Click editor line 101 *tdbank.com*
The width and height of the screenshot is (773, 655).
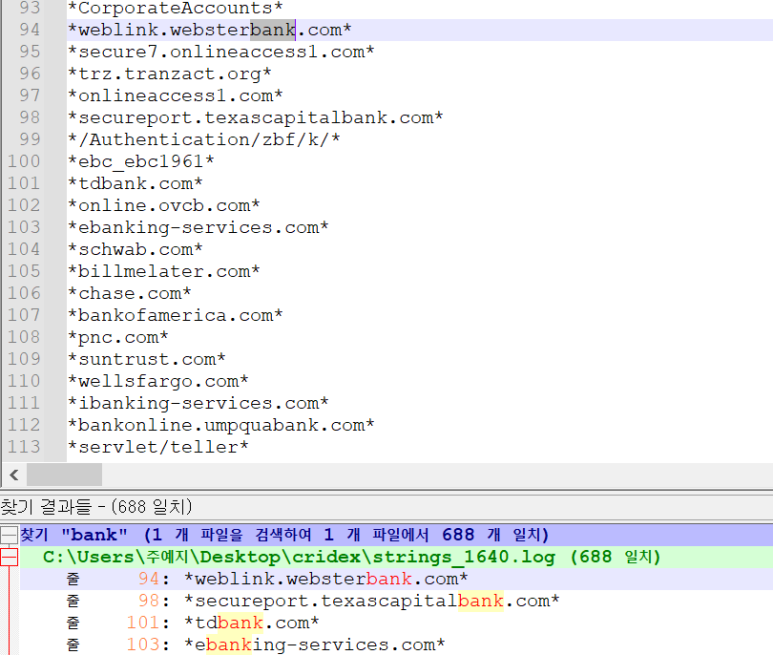[135, 183]
